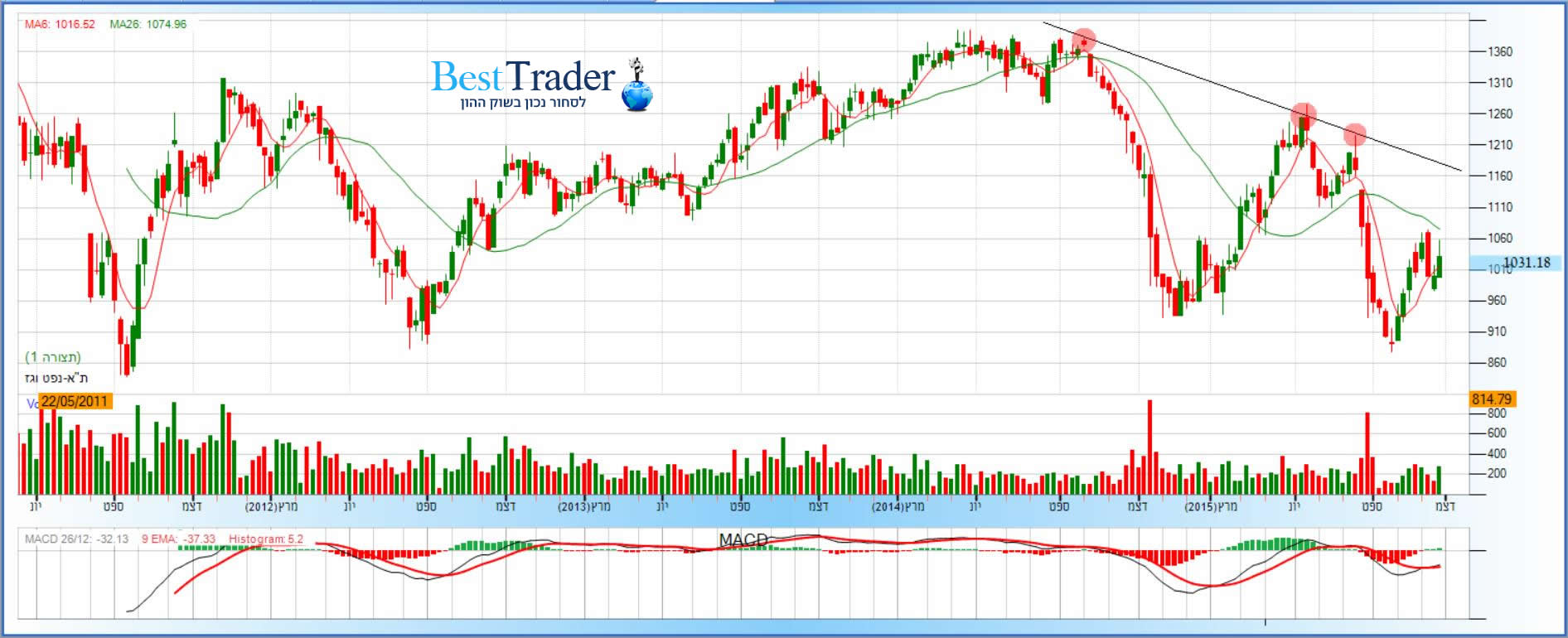Click the BestTrader logo text
The image size is (1568, 638).
tap(522, 77)
